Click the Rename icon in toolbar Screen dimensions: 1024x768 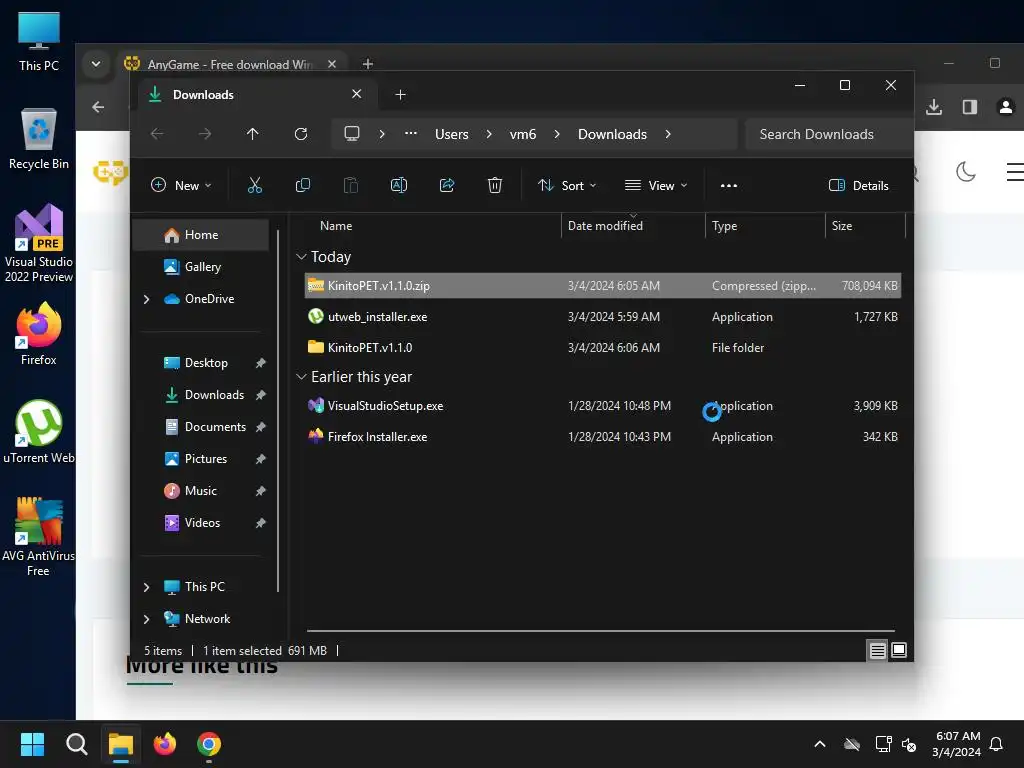[398, 185]
